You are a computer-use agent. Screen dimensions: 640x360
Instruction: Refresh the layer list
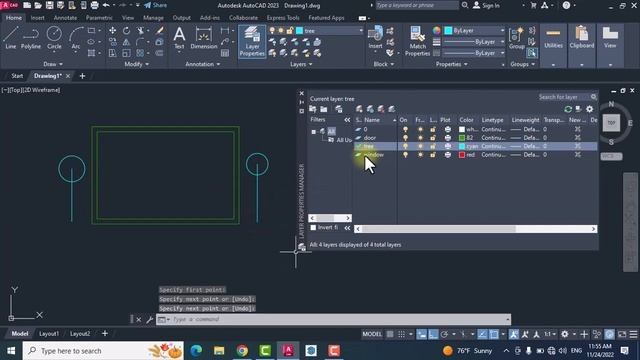(x=568, y=109)
